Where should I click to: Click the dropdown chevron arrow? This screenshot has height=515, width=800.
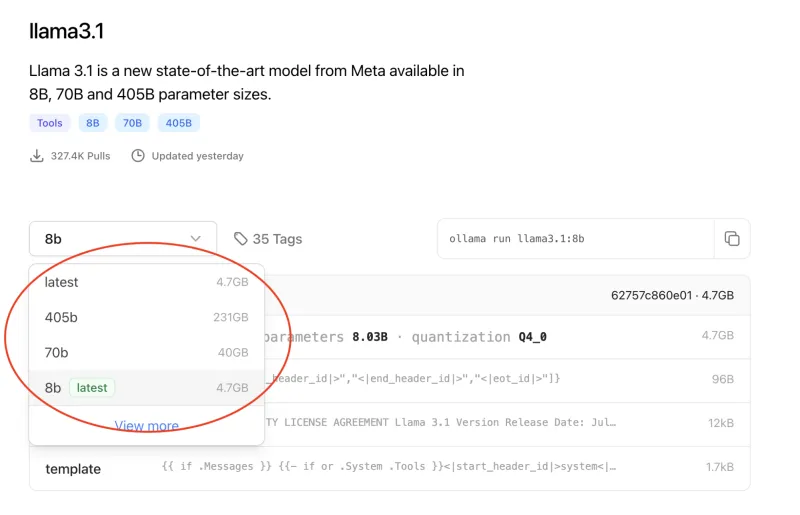pyautogui.click(x=196, y=239)
